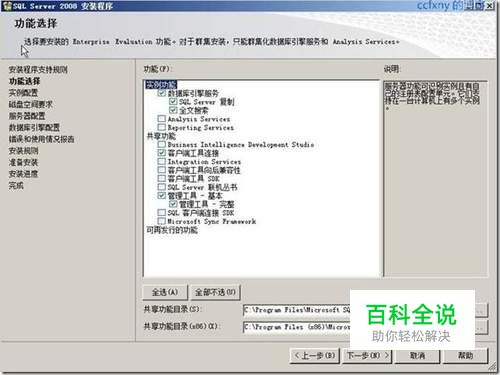Click the 共享功能目录(S) path field
The width and height of the screenshot is (500, 375).
click(x=297, y=310)
